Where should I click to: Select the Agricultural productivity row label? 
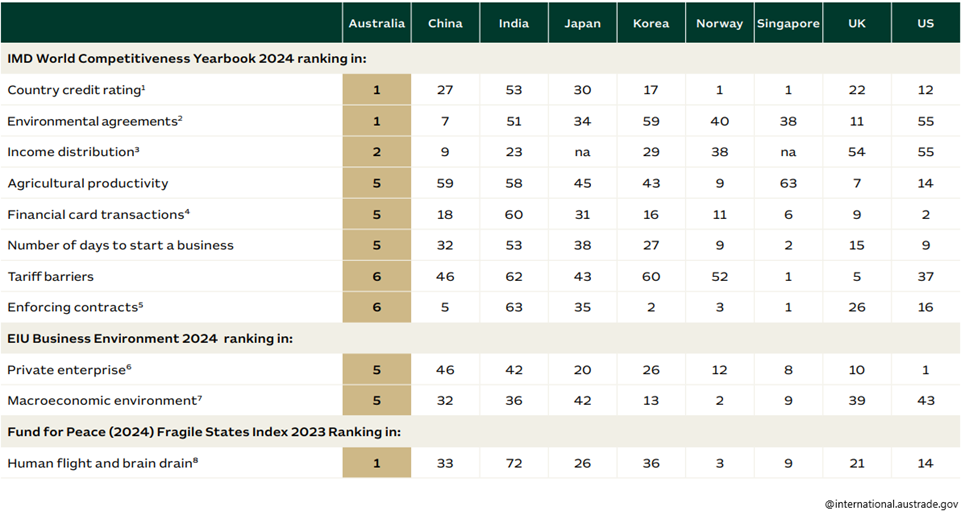click(88, 183)
